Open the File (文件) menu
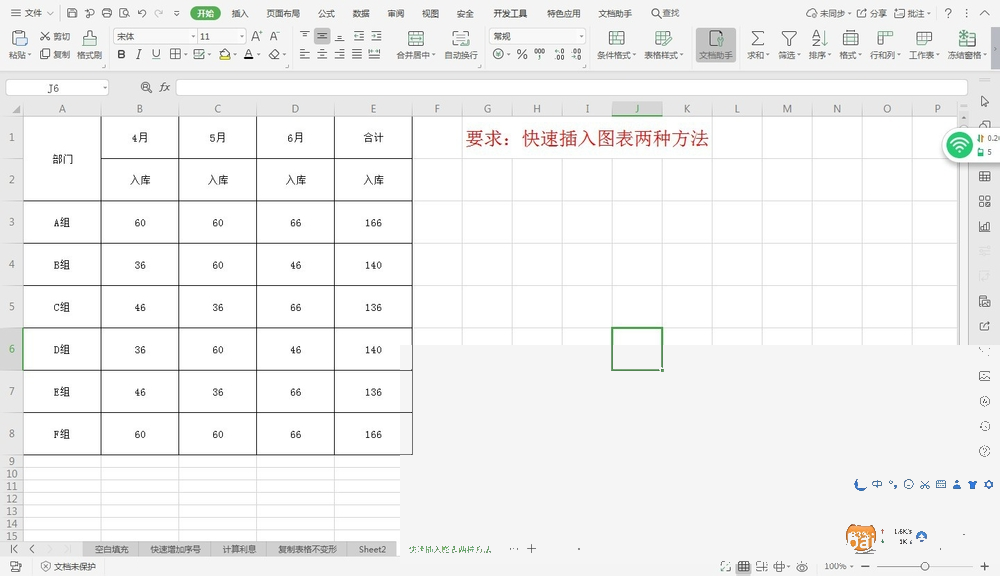Screen dimensions: 1000x576 32,13
